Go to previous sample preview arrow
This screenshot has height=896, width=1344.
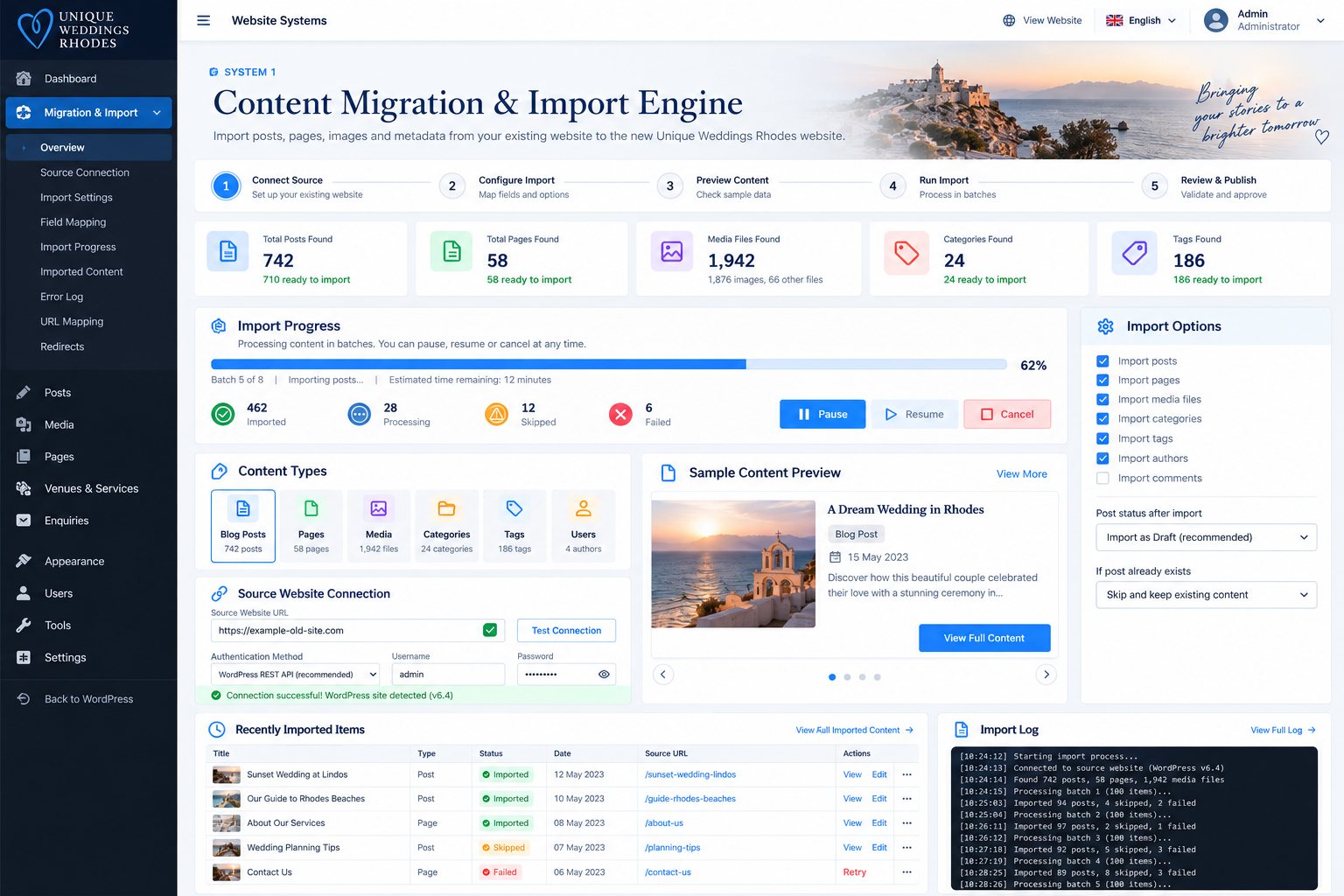[663, 675]
